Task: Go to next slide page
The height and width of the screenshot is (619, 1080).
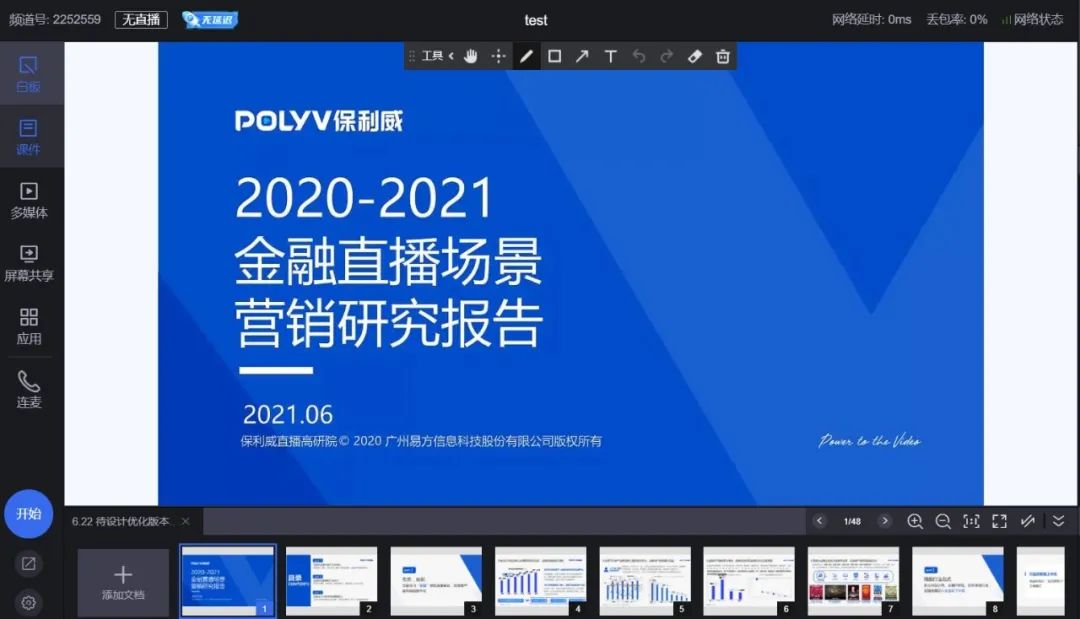Action: coord(885,521)
